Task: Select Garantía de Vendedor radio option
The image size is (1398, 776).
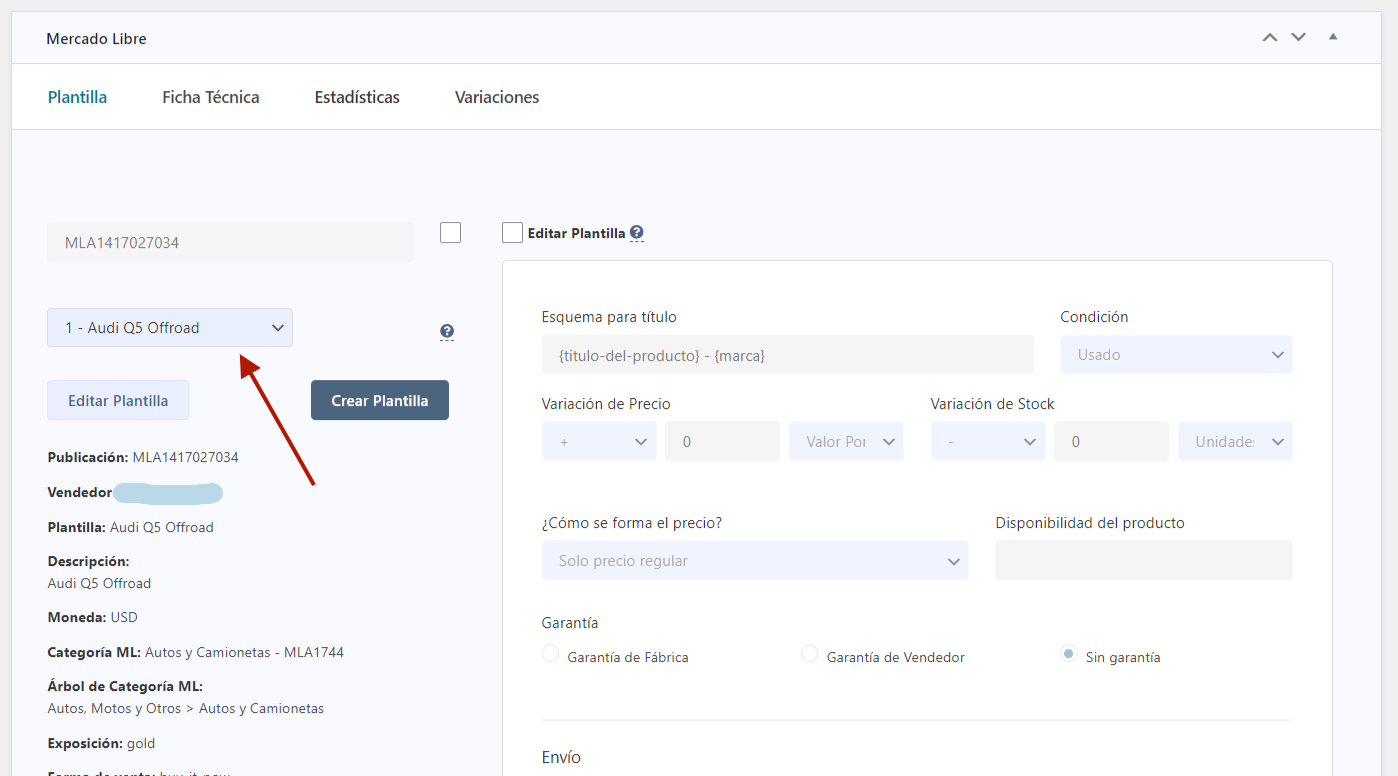Action: pyautogui.click(x=810, y=654)
